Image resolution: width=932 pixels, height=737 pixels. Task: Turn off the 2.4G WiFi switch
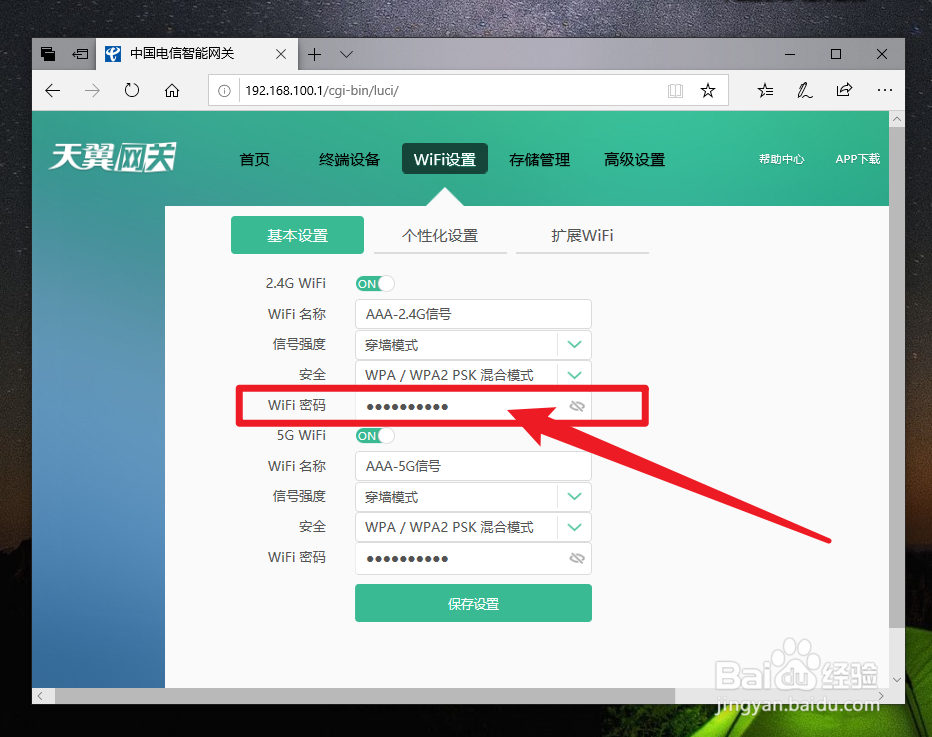[x=374, y=283]
